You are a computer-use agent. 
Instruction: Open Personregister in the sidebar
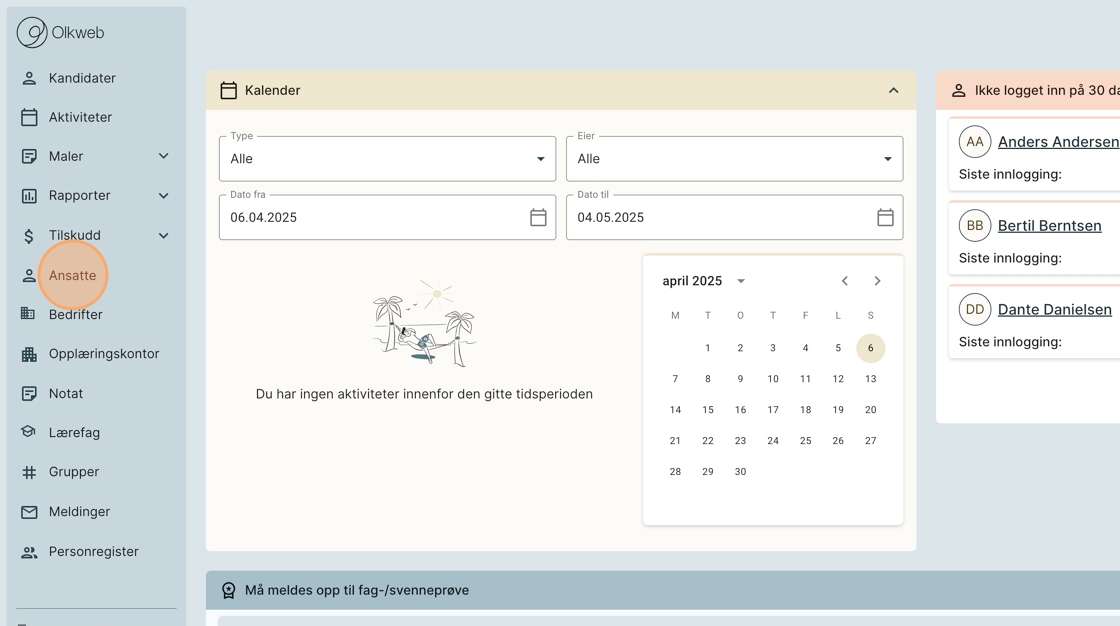click(x=94, y=552)
